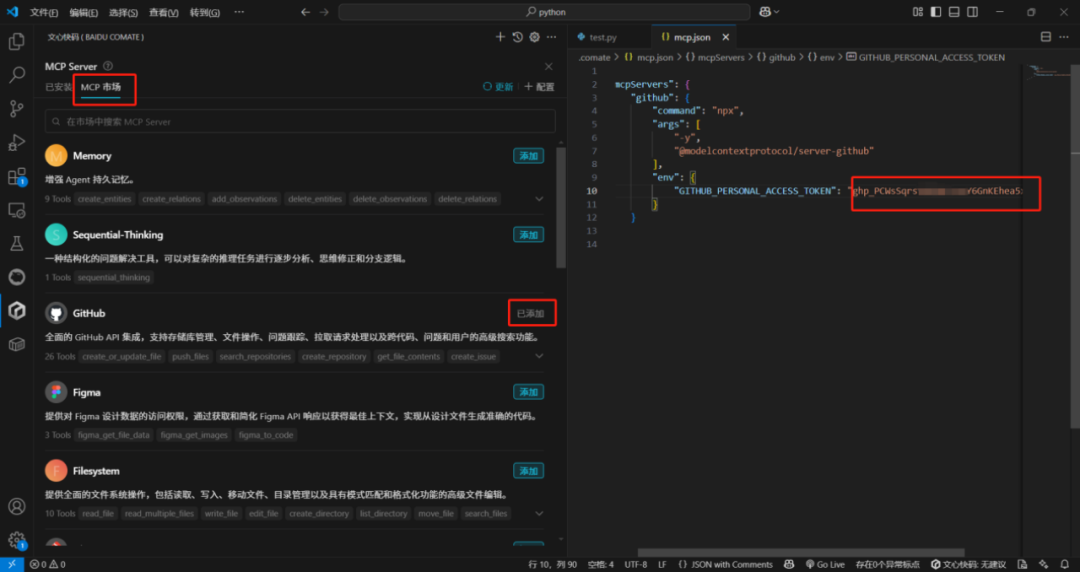Expand the Filesystem server tool list
1080x572 pixels.
tap(539, 513)
